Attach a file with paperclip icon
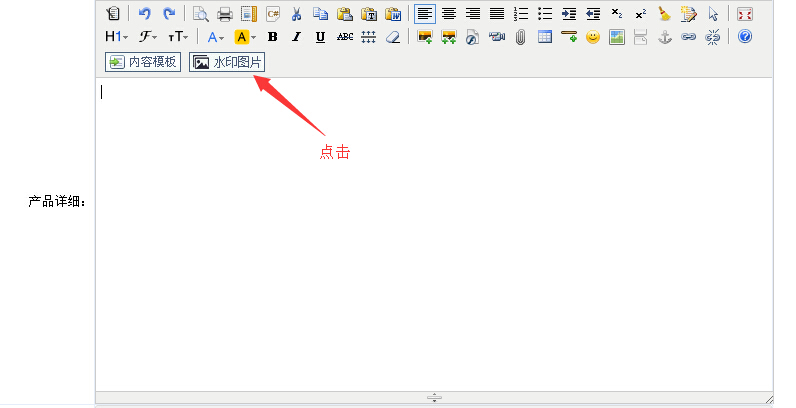 pyautogui.click(x=520, y=37)
